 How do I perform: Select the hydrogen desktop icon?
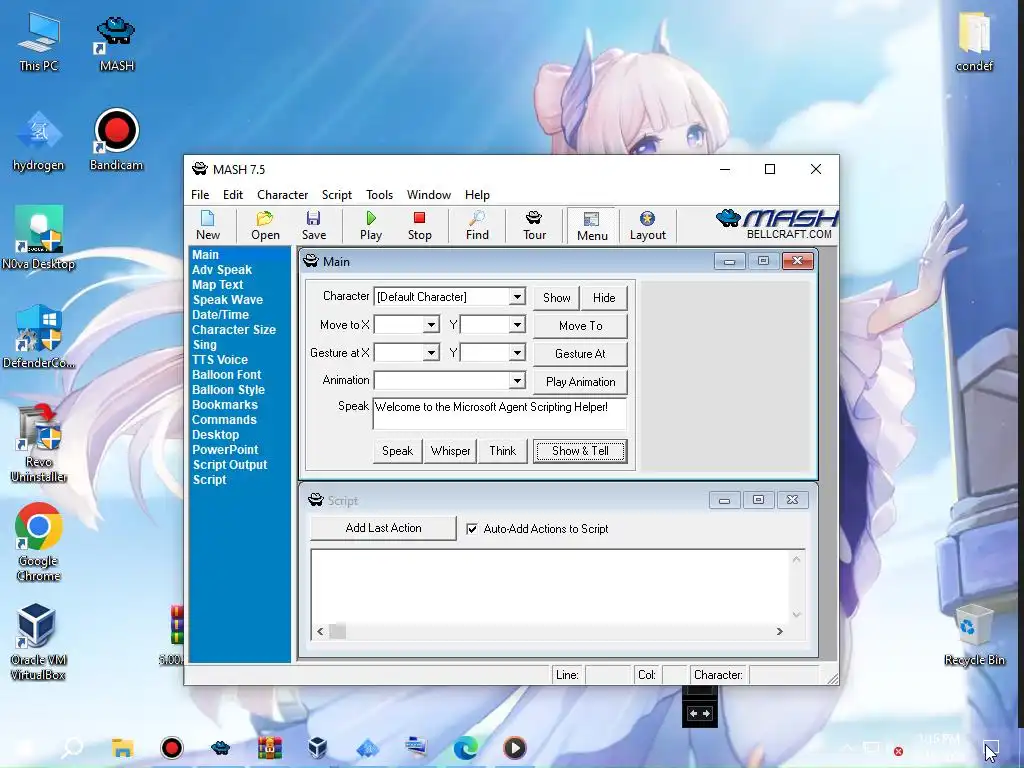[39, 141]
